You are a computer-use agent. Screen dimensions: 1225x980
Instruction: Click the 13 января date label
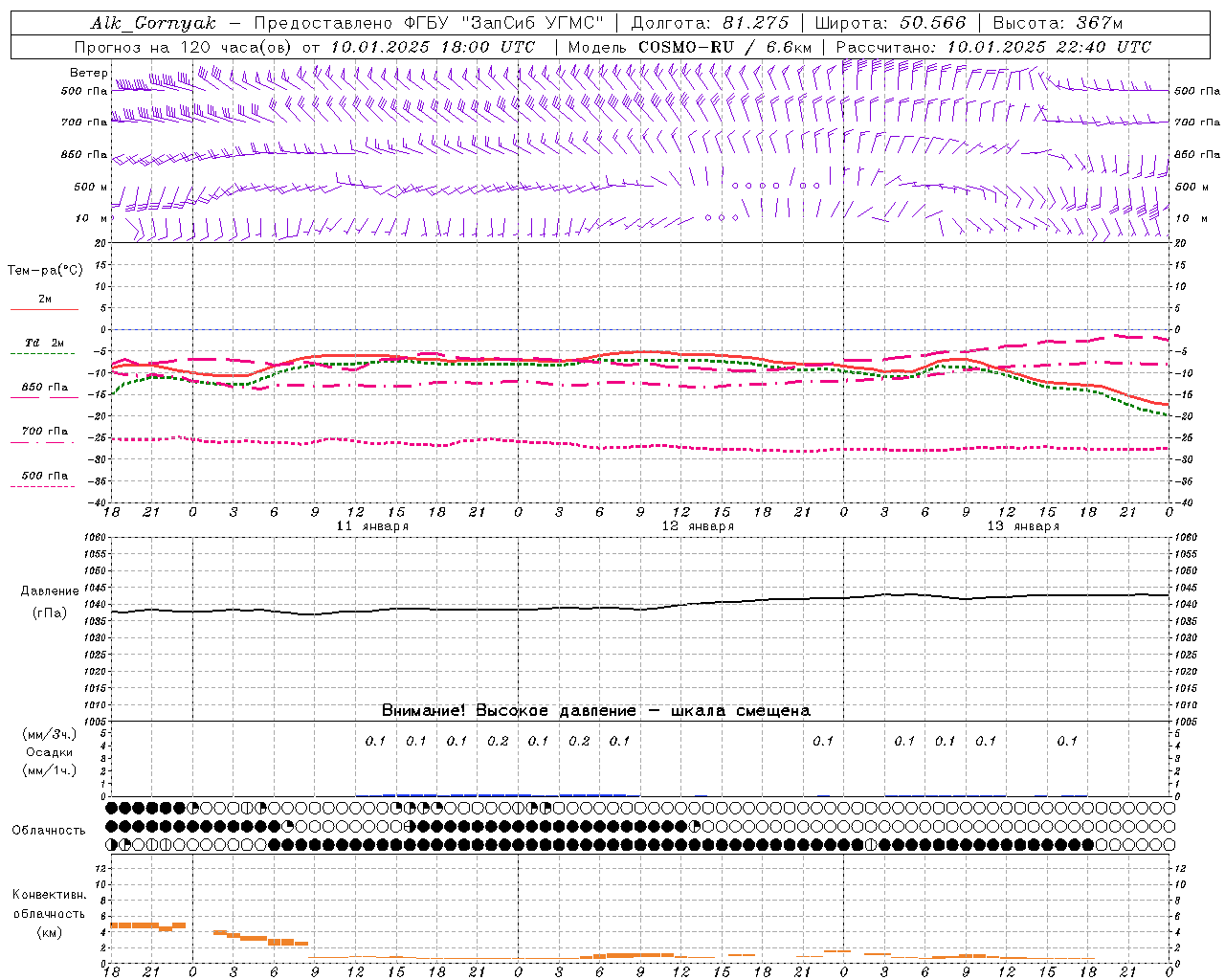click(x=1024, y=526)
